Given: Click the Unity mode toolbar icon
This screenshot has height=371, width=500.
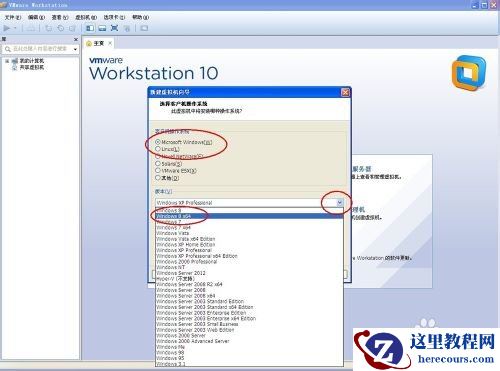Looking at the screenshot, I should 127,28.
